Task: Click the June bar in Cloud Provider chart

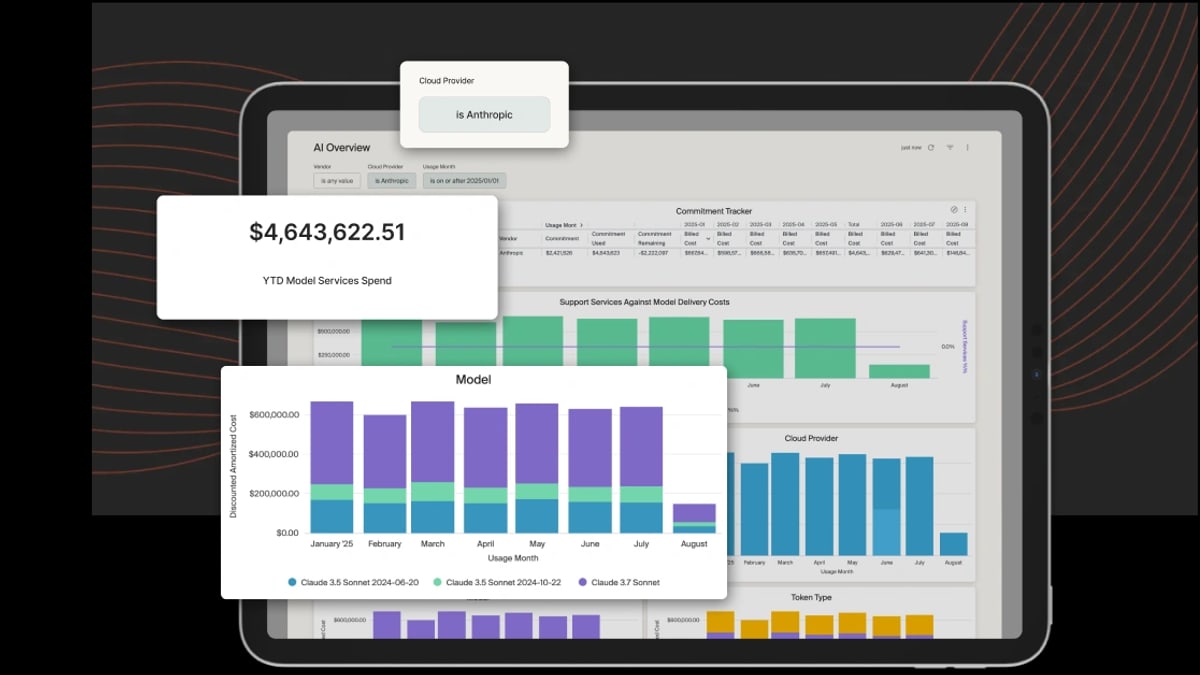Action: pos(887,507)
